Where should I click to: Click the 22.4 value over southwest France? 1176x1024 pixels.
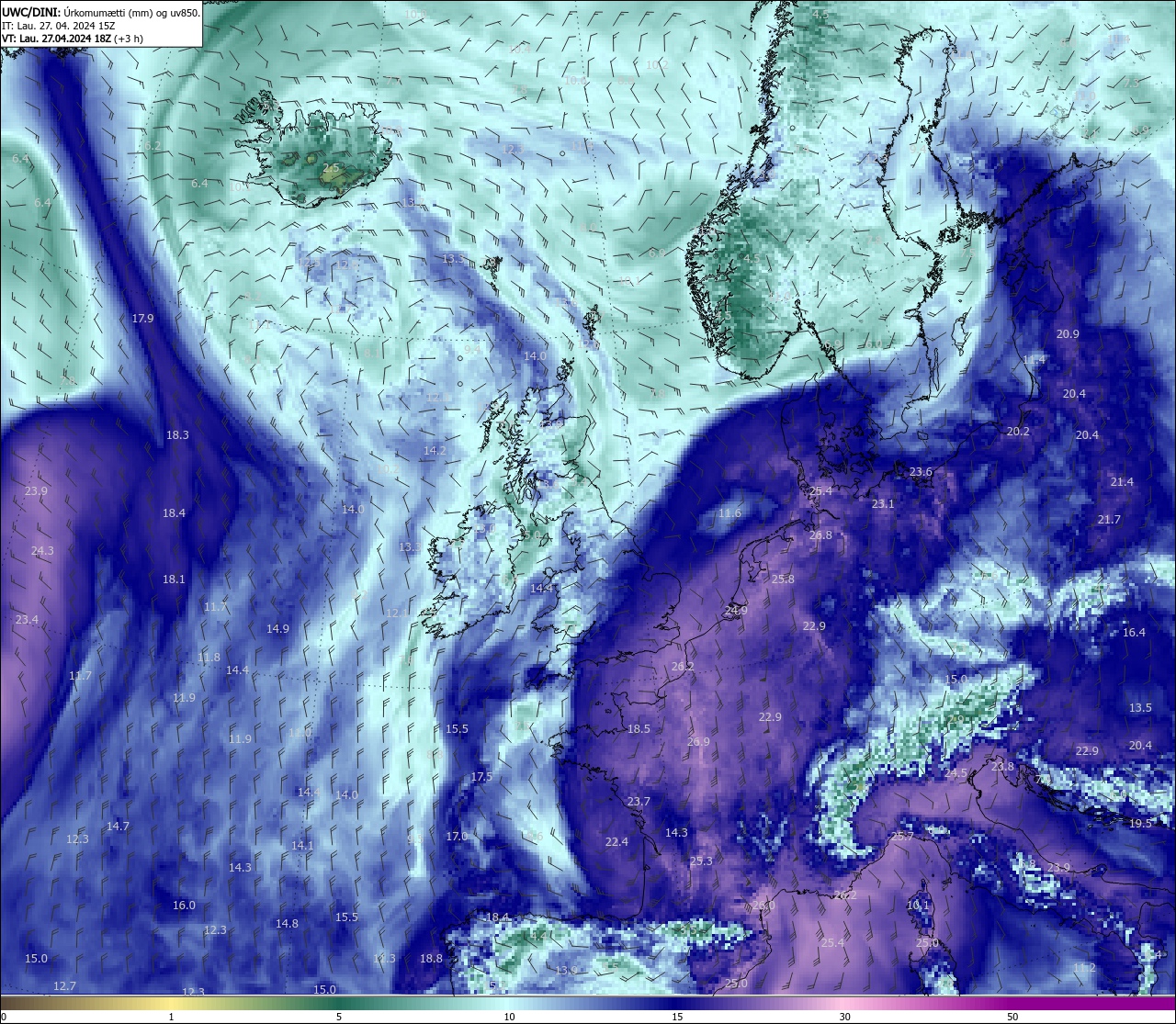pyautogui.click(x=616, y=842)
